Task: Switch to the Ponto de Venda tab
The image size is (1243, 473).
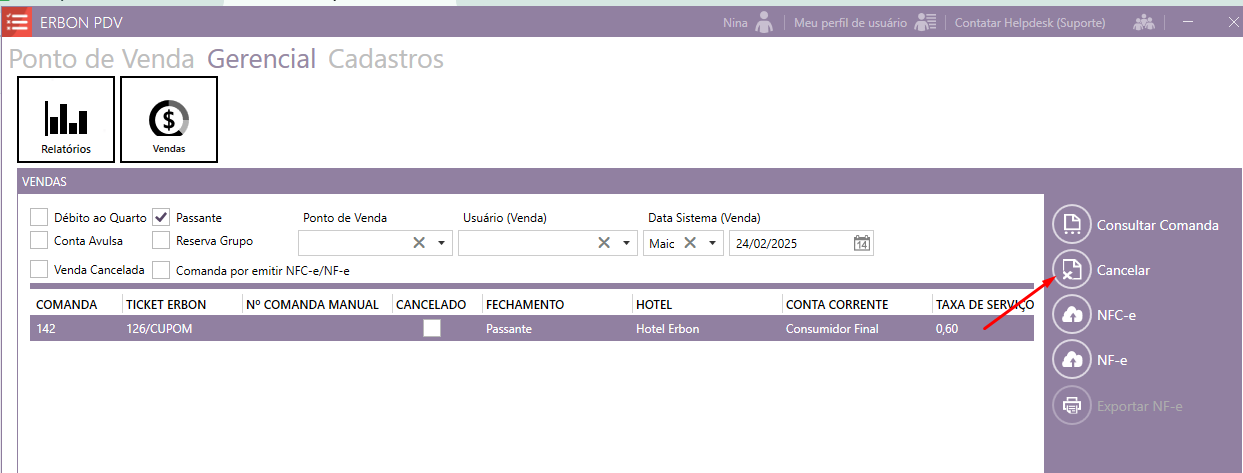Action: point(101,59)
